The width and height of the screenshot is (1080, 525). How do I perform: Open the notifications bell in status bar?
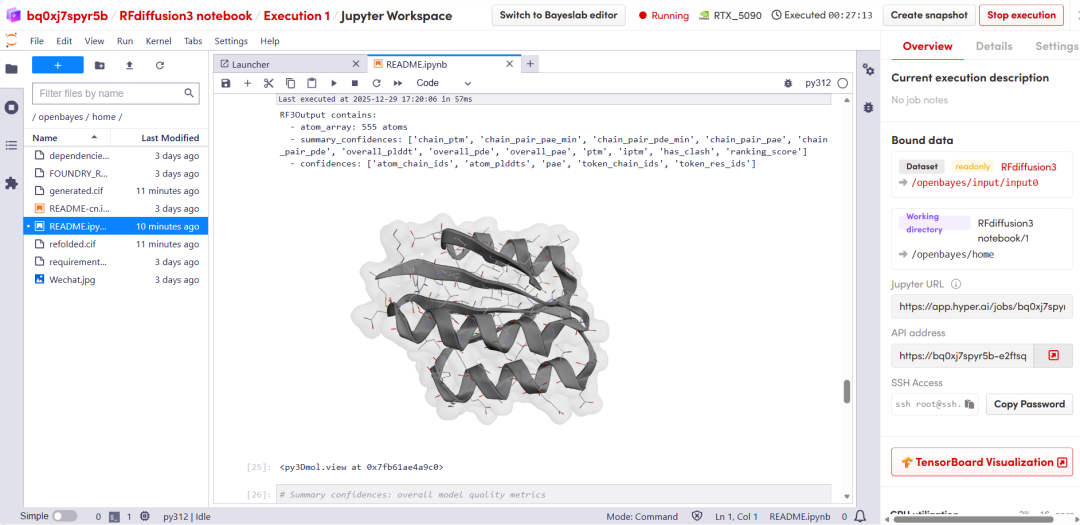tap(860, 516)
